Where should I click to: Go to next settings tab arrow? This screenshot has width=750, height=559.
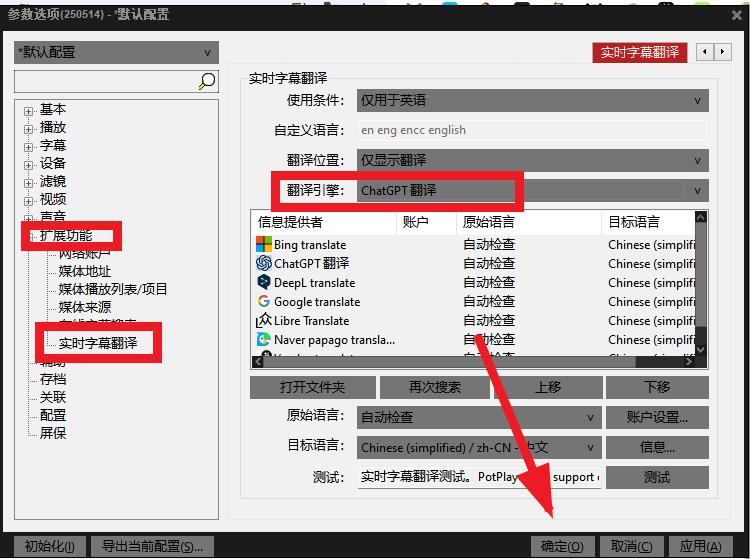[x=722, y=52]
